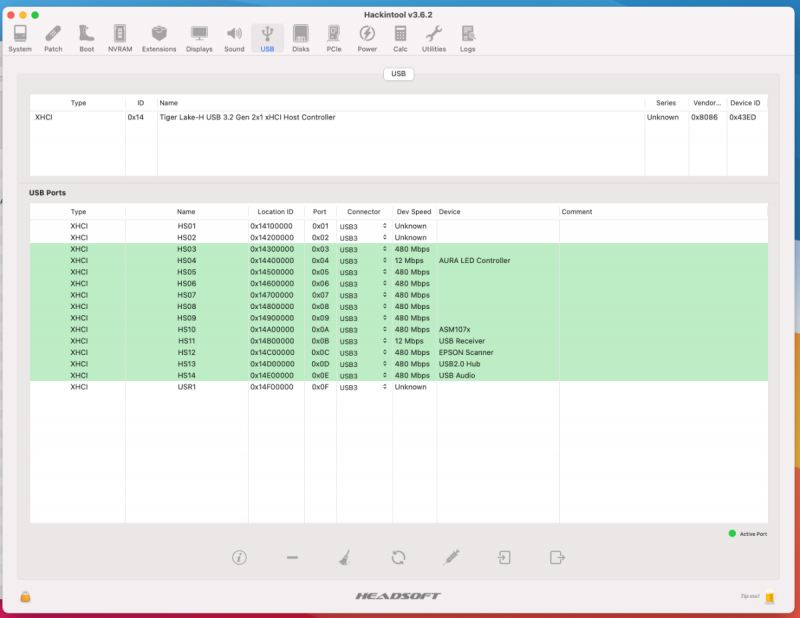The image size is (800, 618).
Task: Open connector dropdown for HS01
Action: 364,226
